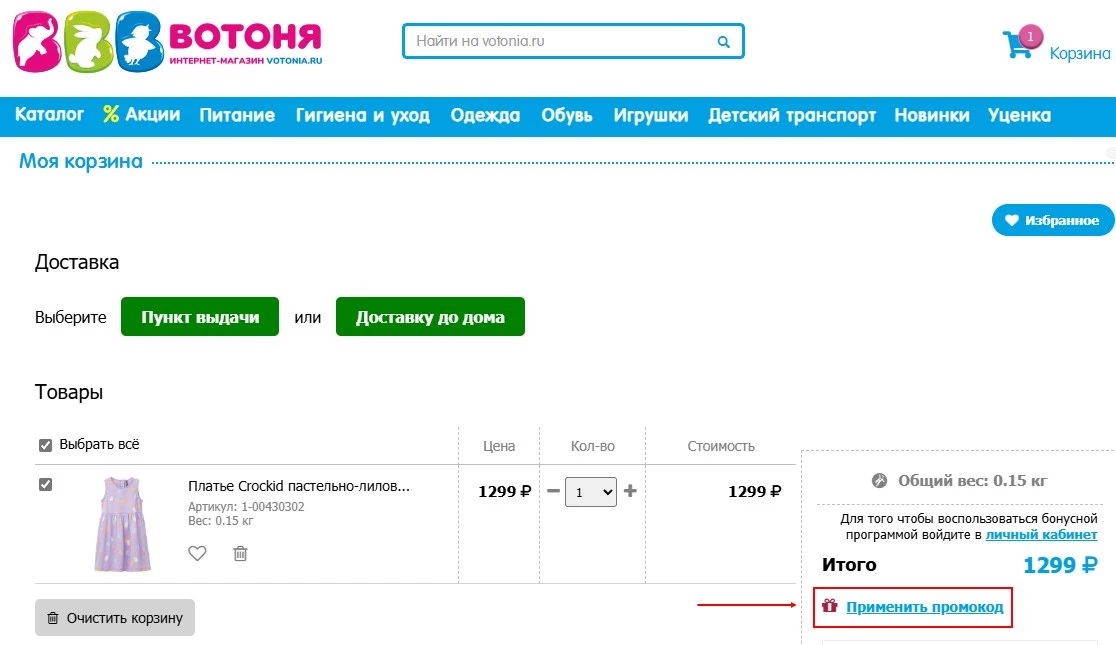The width and height of the screenshot is (1116, 645).
Task: Click the plus to increase item quantity
Action: pos(631,492)
